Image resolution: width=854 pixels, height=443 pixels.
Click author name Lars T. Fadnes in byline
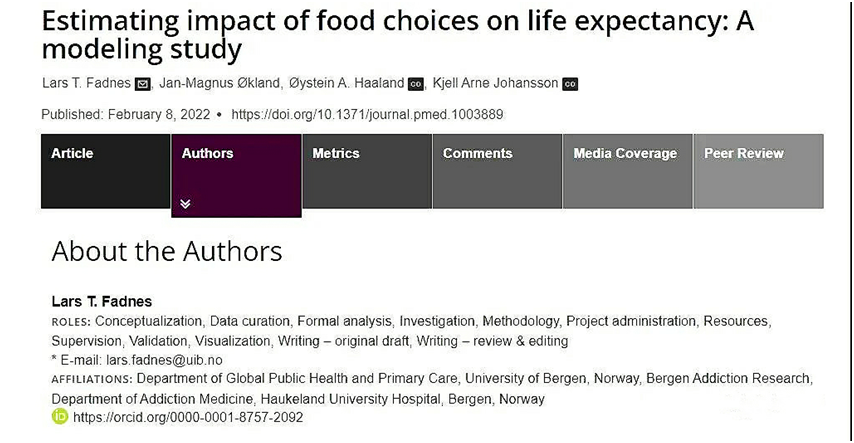87,83
